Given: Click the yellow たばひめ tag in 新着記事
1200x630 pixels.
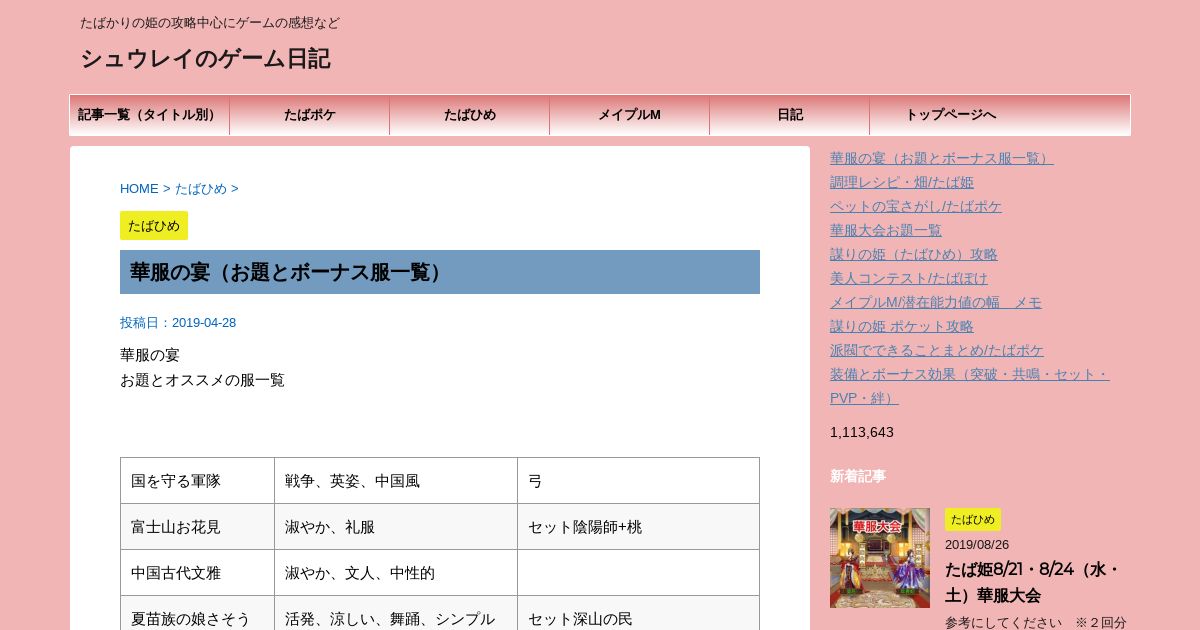Looking at the screenshot, I should click(973, 520).
